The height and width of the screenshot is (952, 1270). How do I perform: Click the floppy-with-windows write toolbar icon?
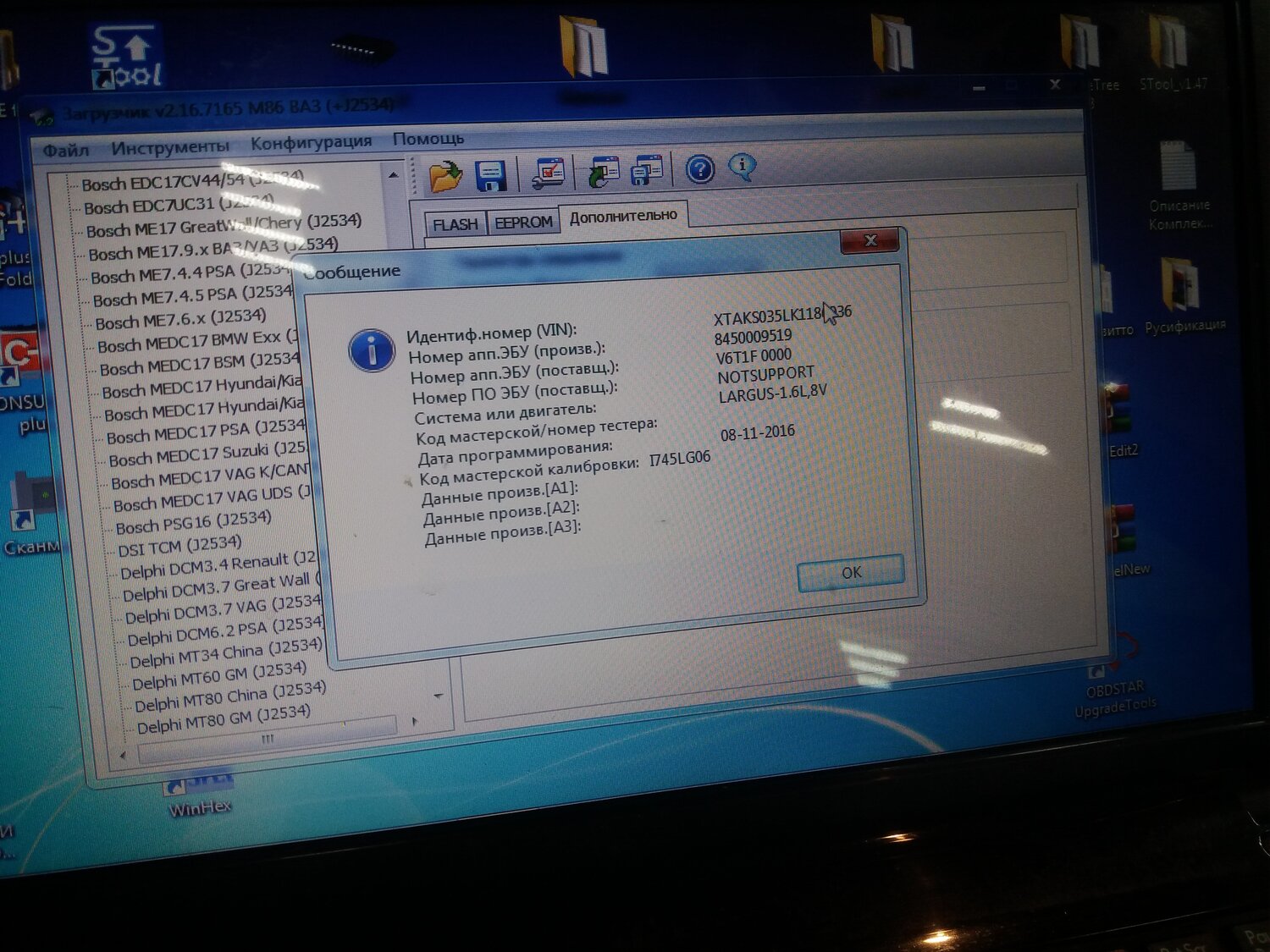point(648,169)
